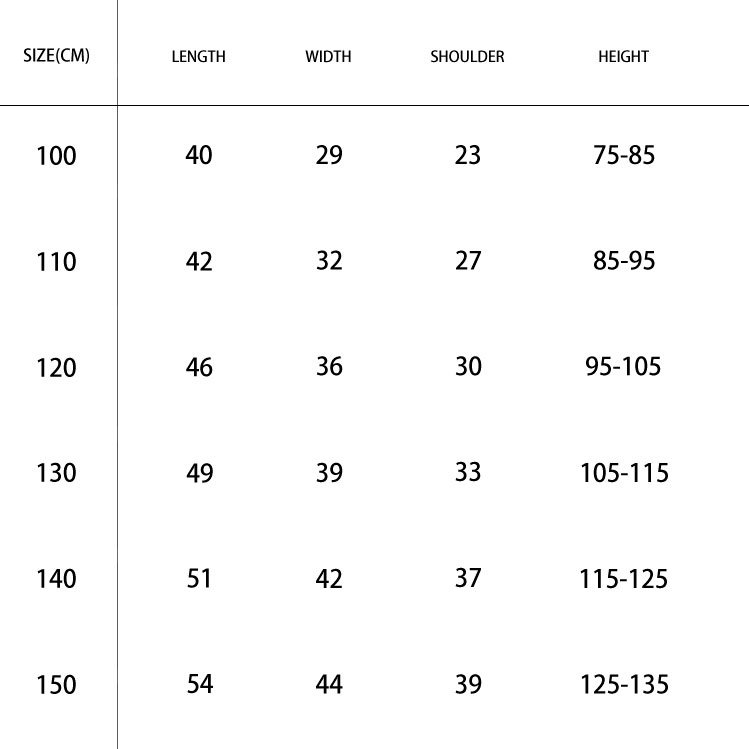Select size 120 row label

[56, 368]
